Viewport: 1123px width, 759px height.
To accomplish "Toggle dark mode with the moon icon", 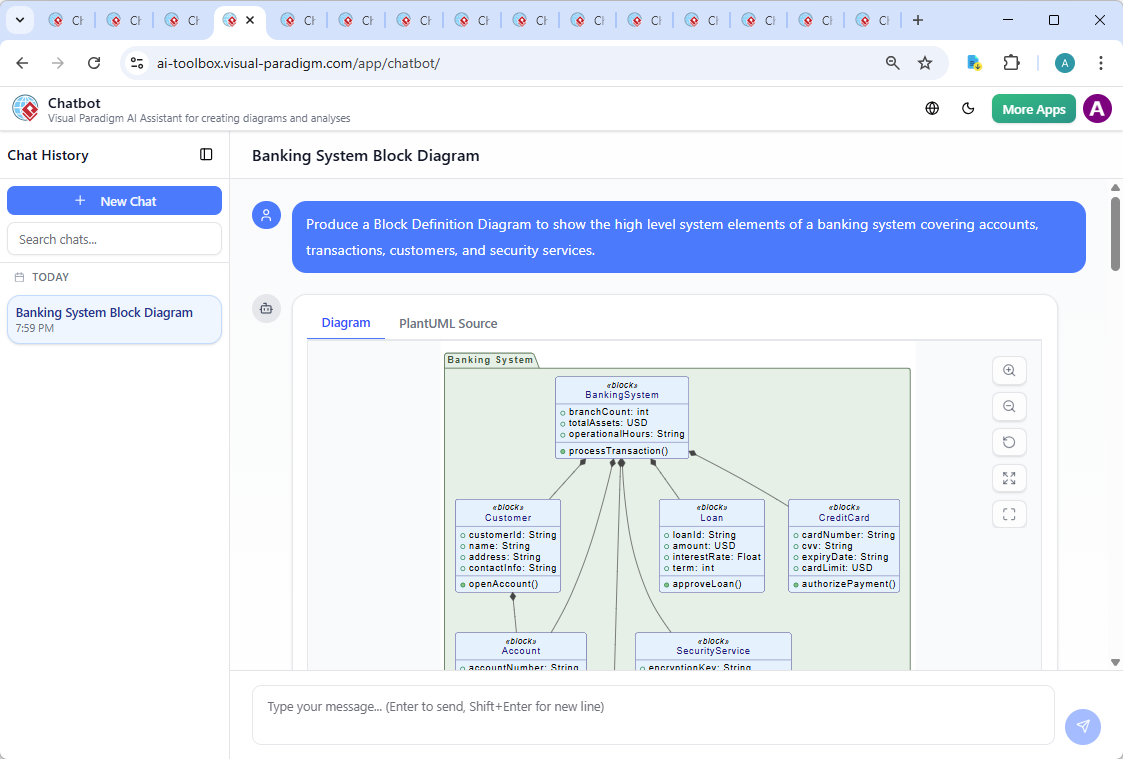I will (968, 108).
